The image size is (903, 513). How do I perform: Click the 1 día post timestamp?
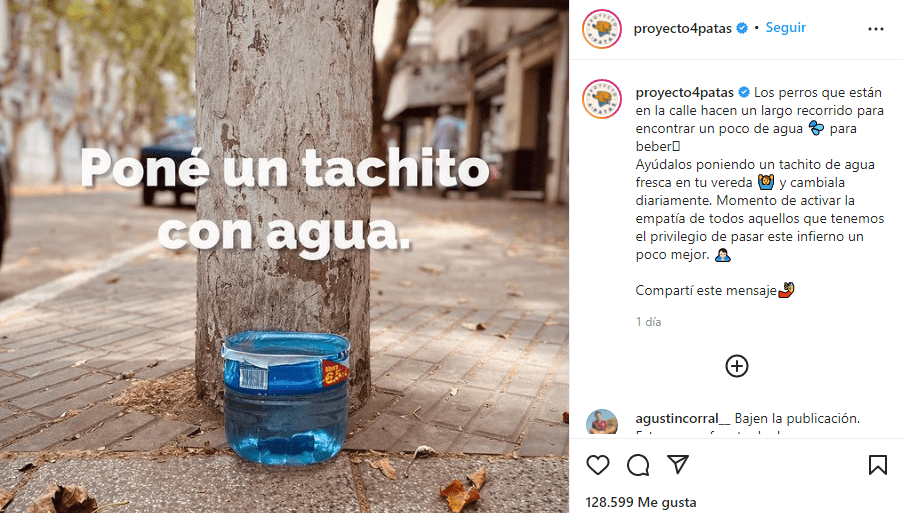[x=648, y=322]
